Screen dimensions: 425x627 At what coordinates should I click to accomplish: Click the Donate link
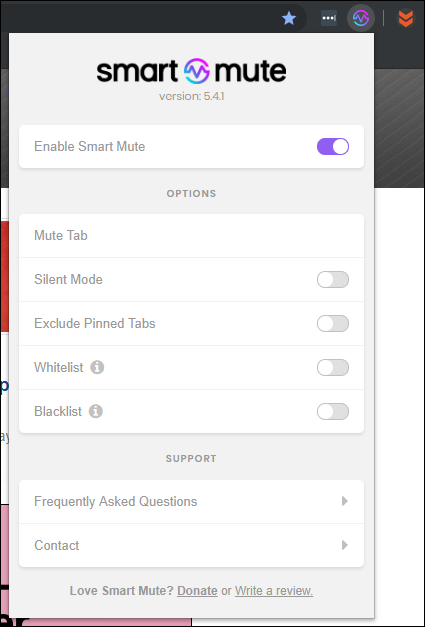198,591
